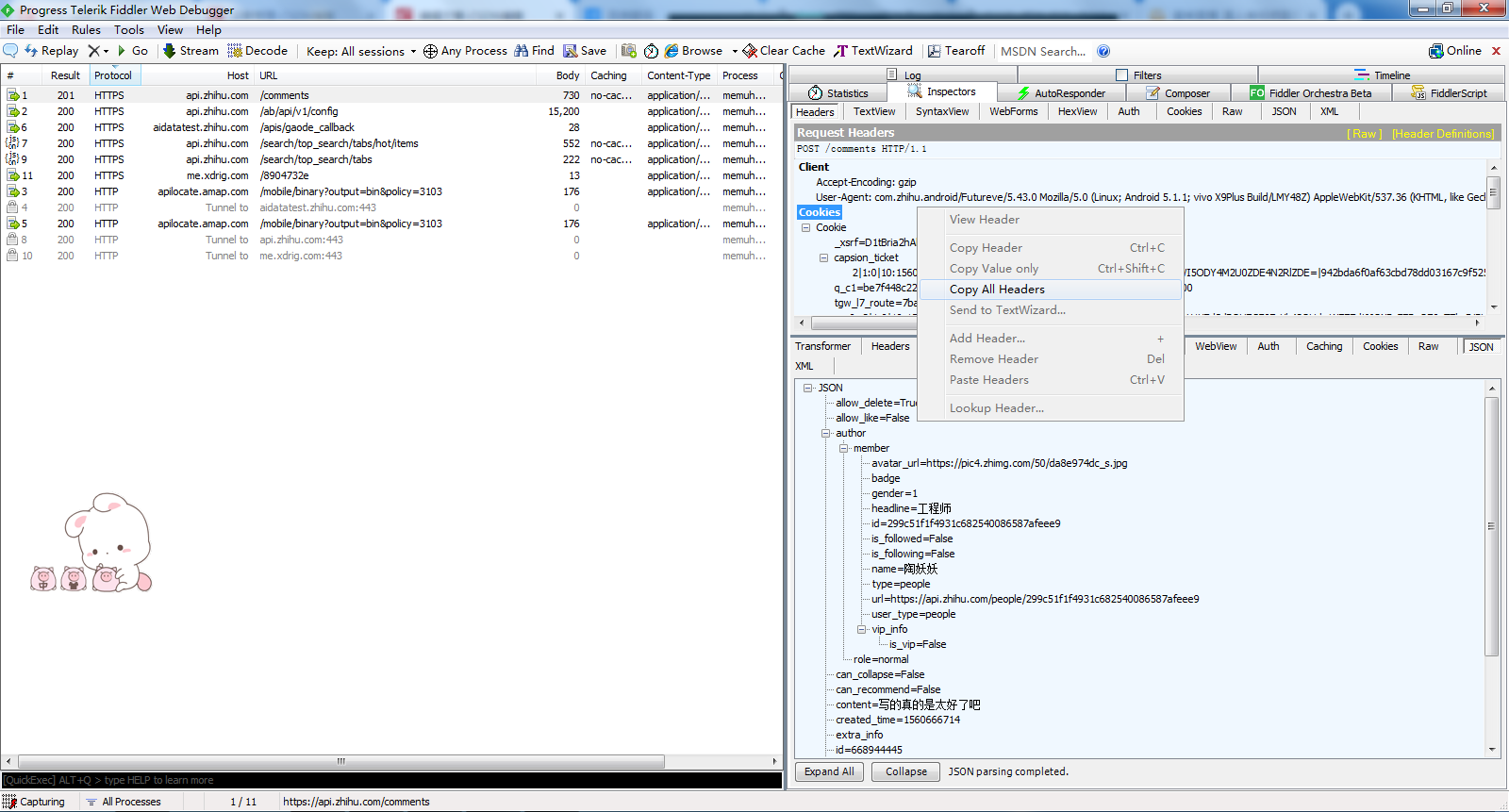Sort sessions by the Host column
The height and width of the screenshot is (812, 1509).
(x=196, y=75)
